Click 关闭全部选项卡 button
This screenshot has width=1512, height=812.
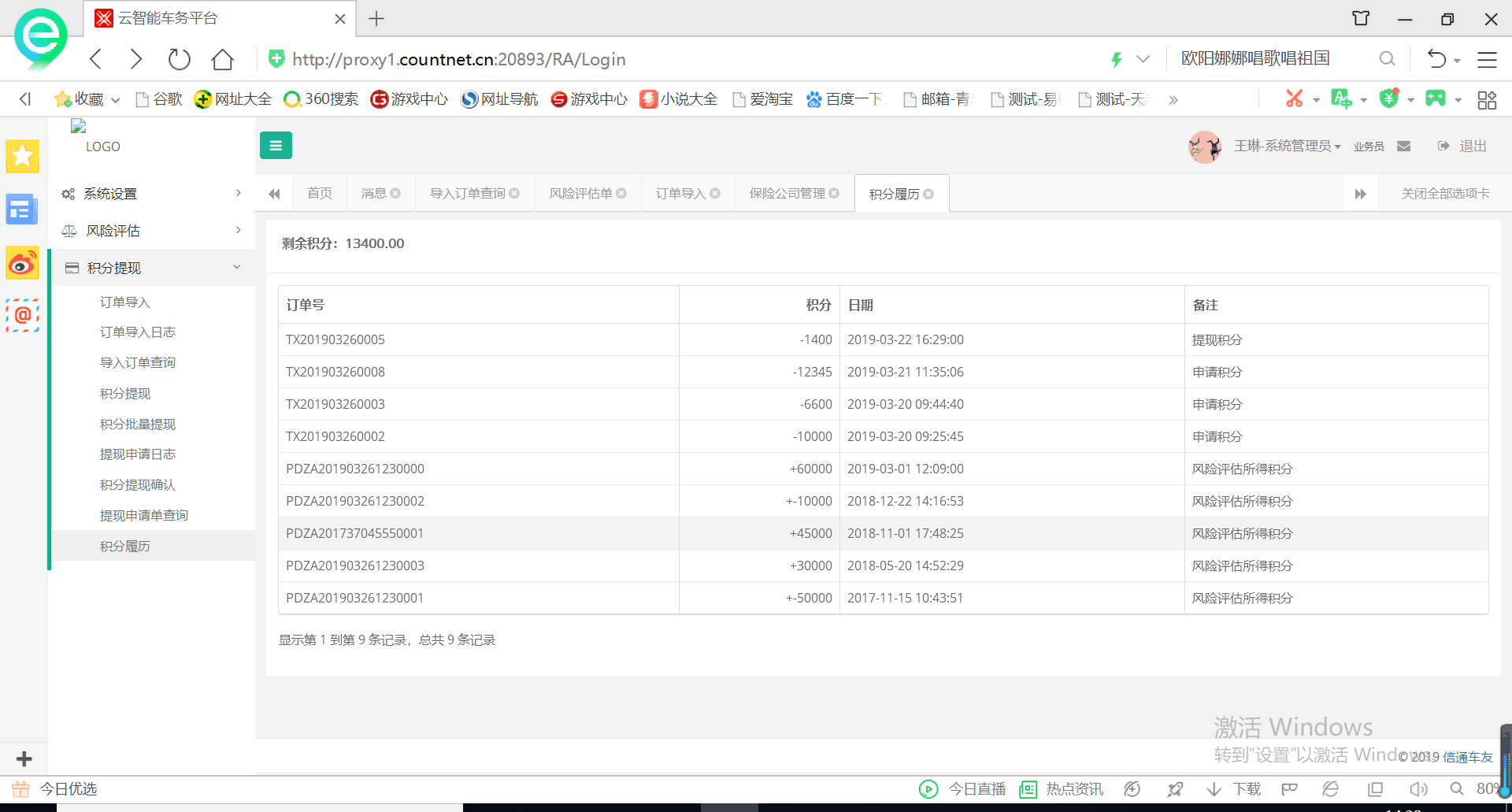(x=1444, y=194)
